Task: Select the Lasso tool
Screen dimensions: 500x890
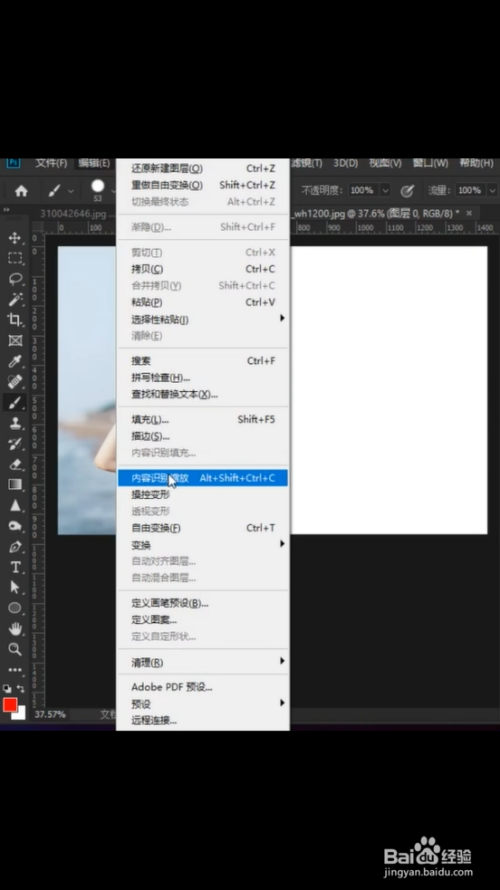Action: tap(15, 279)
